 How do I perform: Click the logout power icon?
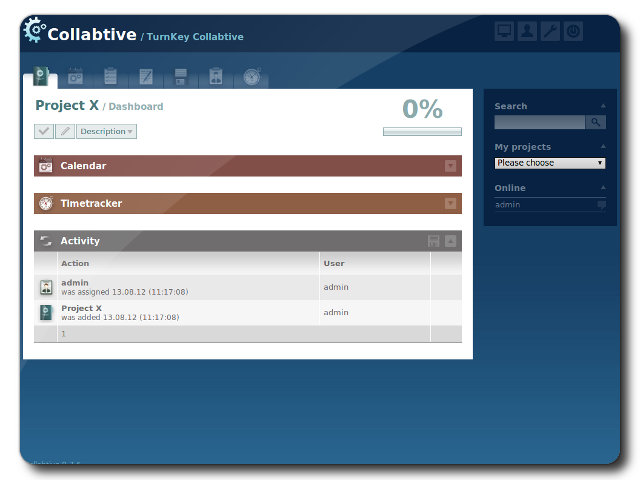(573, 32)
